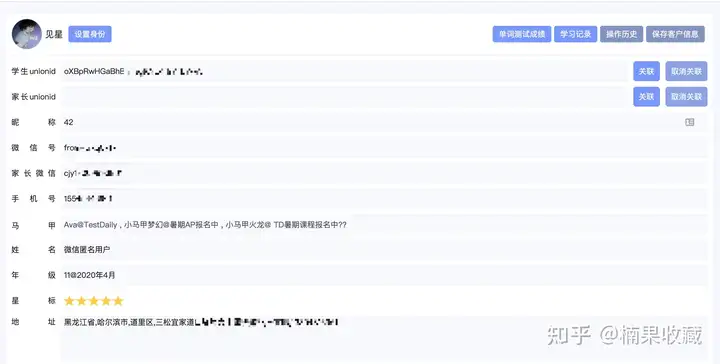Viewport: 720px width, 364px height.
Task: Click 取消关联 in 学生unionid row
Action: coord(686,71)
